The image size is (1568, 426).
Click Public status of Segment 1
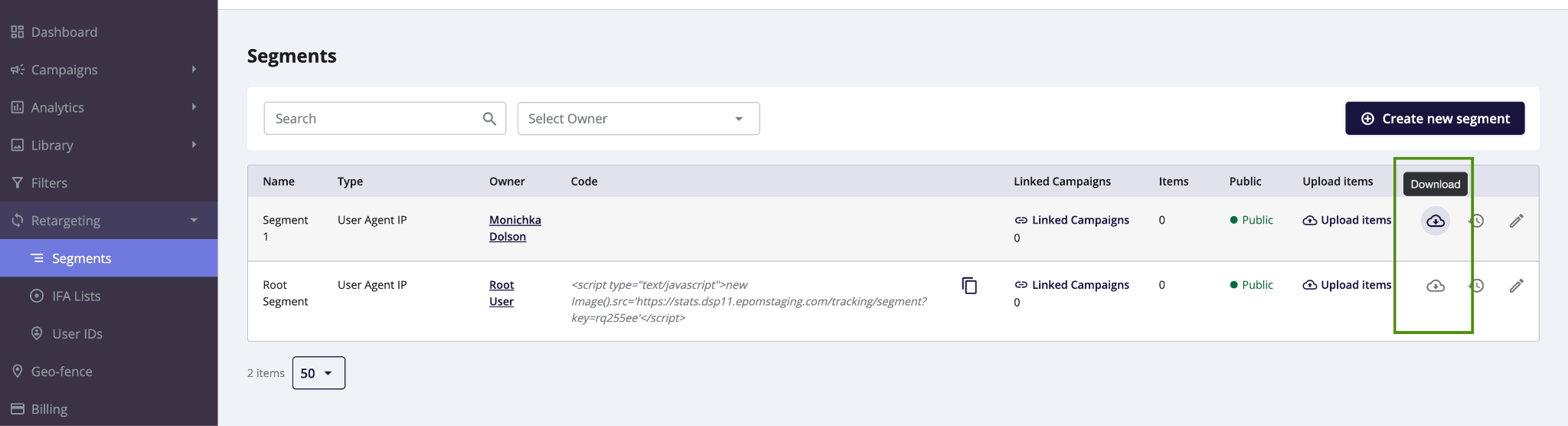[1251, 220]
